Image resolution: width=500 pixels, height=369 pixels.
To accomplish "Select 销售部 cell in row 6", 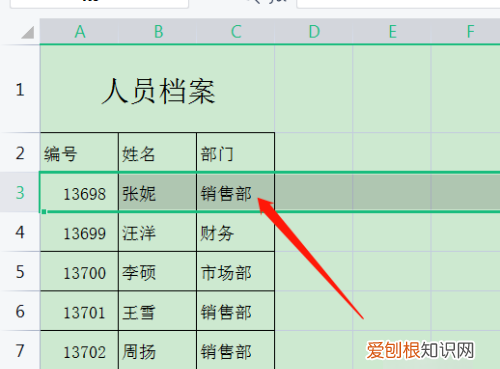I will pos(236,311).
